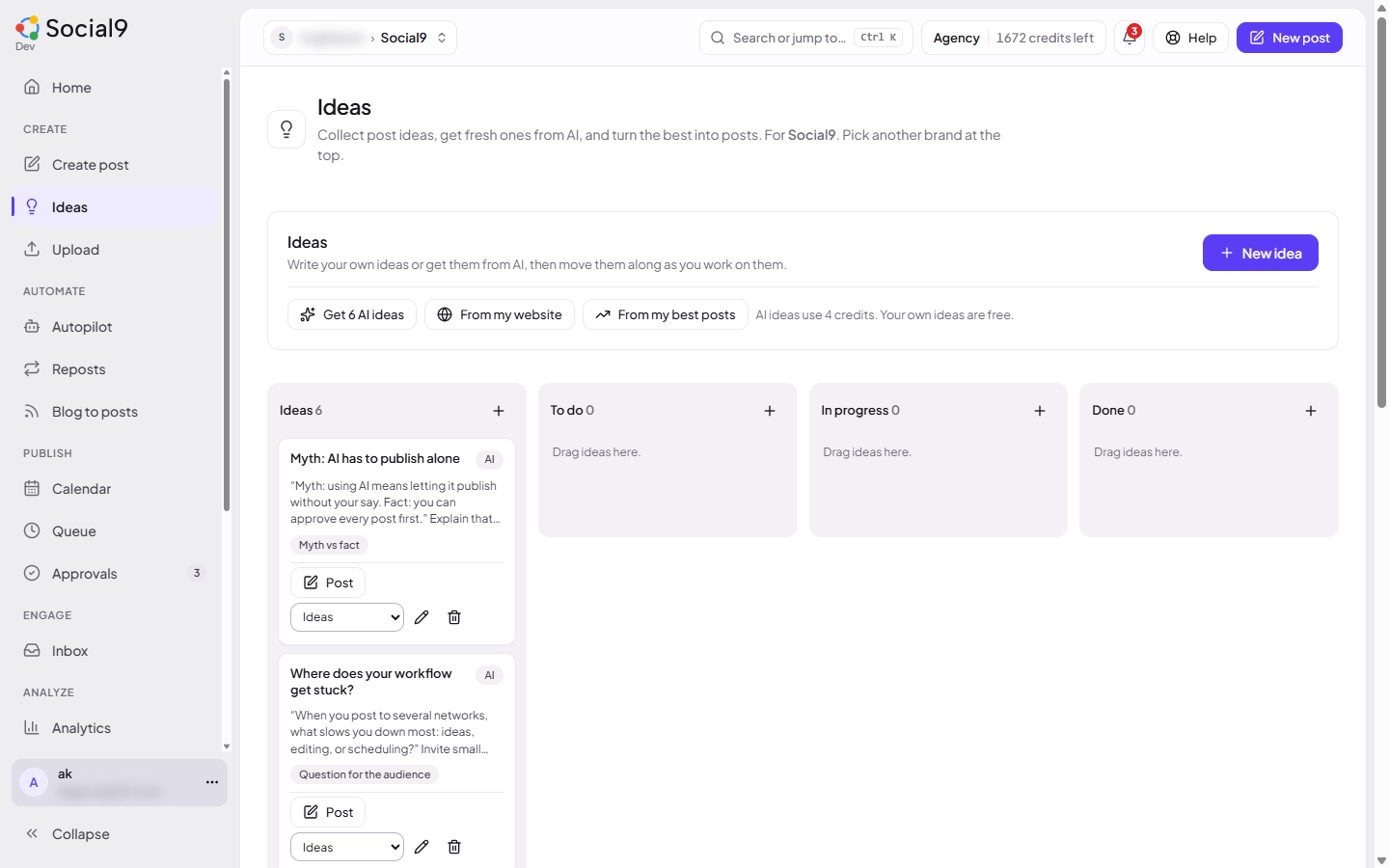Image resolution: width=1389 pixels, height=868 pixels.
Task: Go to Home in the sidebar
Action: coord(116,88)
